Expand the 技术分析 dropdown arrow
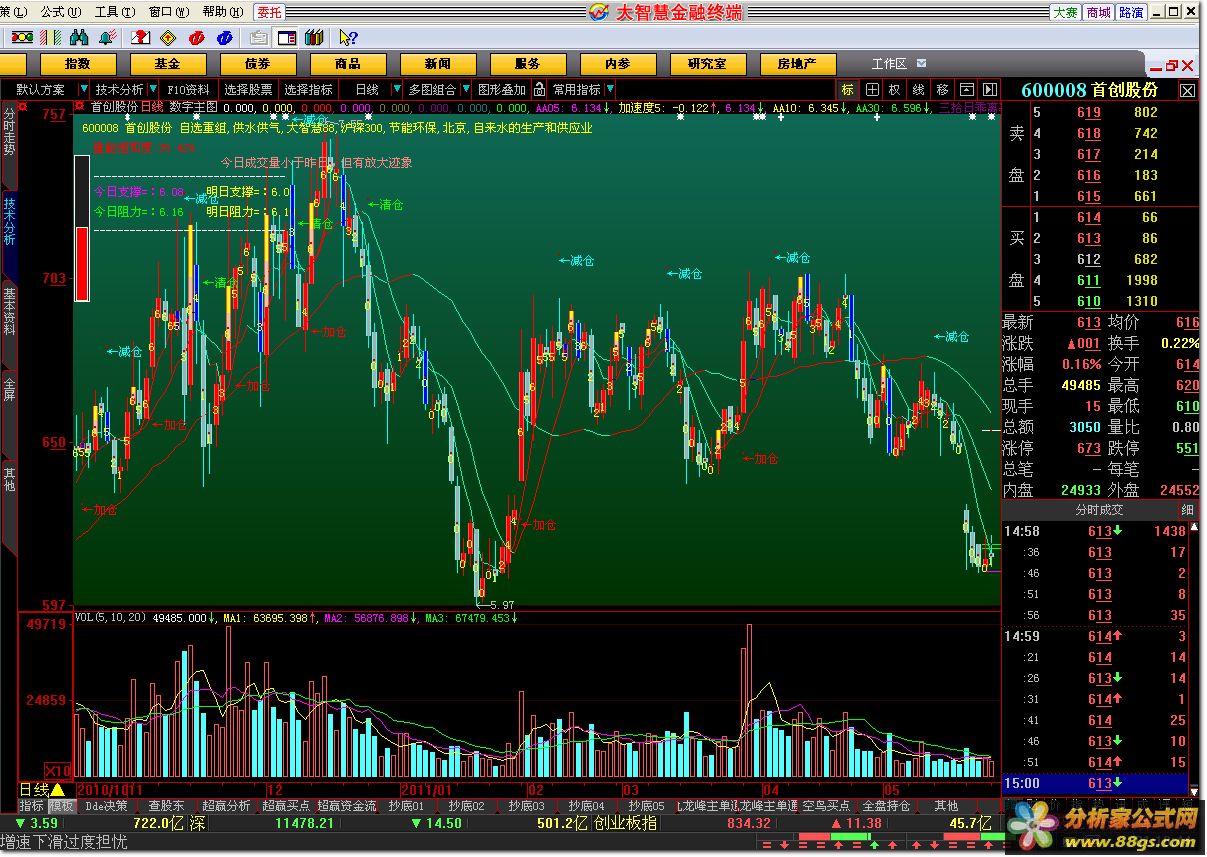Viewport: 1207px width, 857px height. pos(152,89)
